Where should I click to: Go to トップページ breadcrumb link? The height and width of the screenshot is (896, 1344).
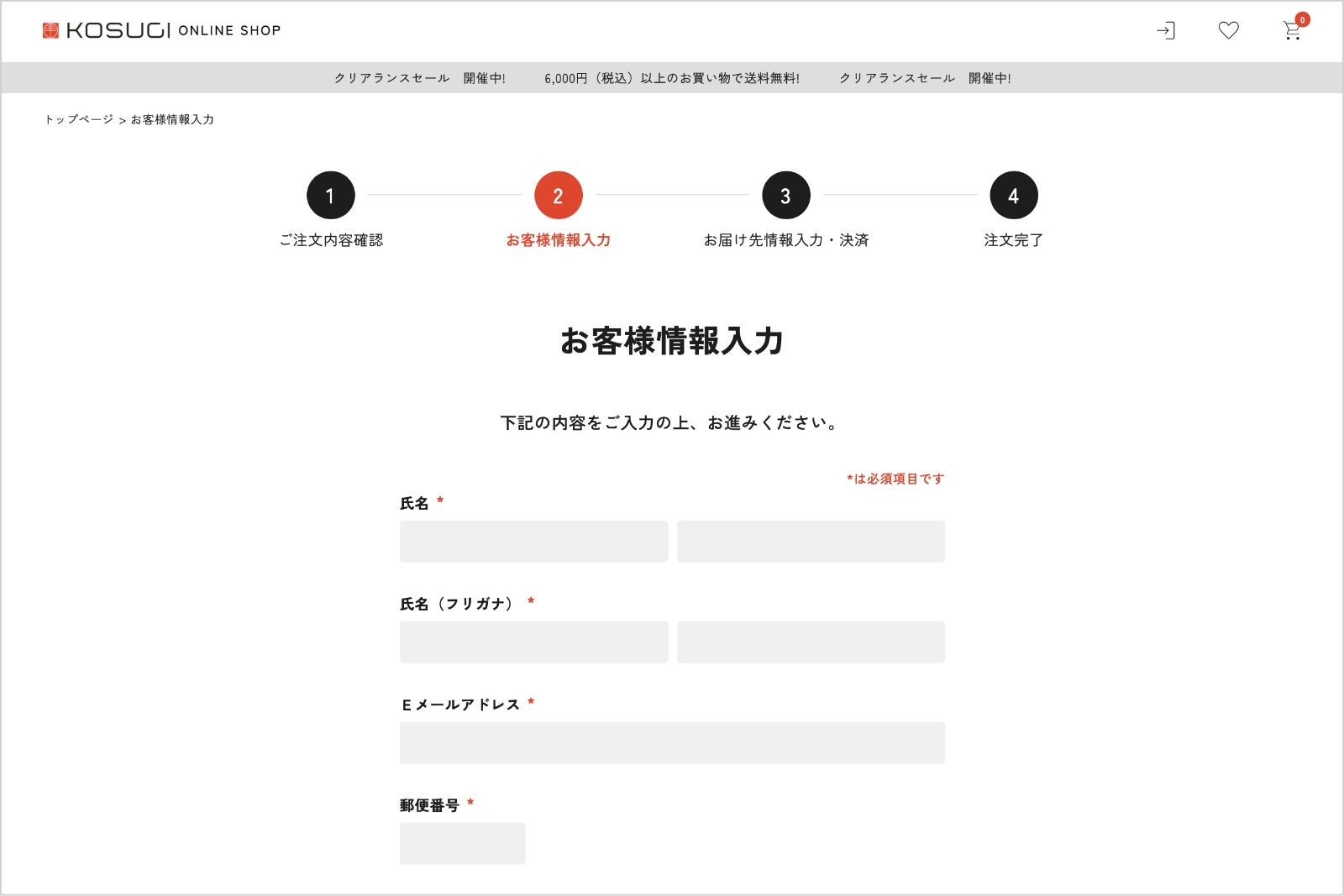coord(79,120)
